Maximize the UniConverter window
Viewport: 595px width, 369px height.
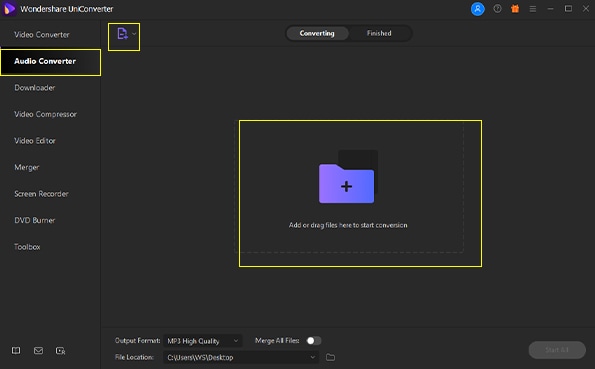point(568,9)
